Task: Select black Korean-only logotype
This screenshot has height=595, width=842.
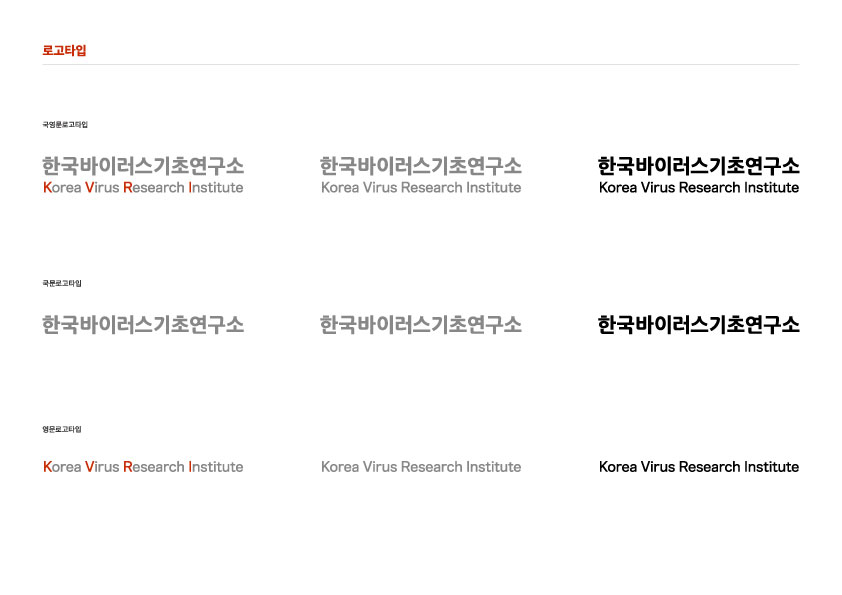Action: pyautogui.click(x=698, y=325)
